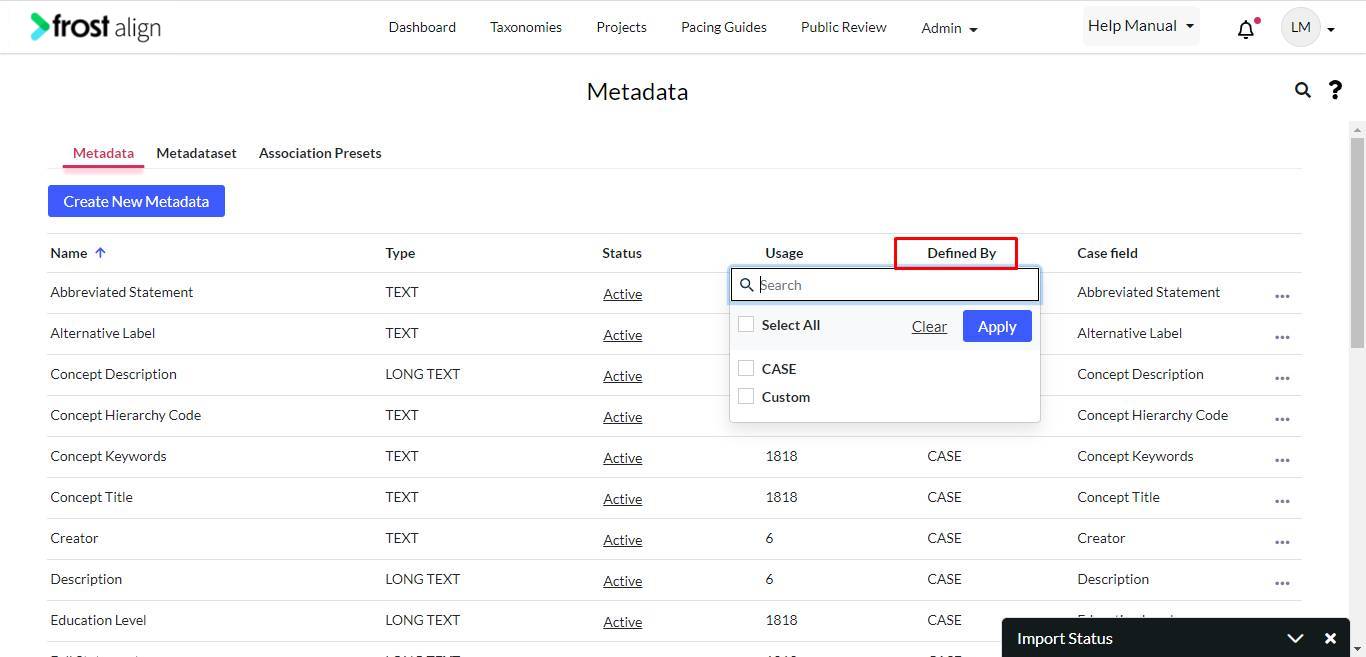The image size is (1366, 657).
Task: Expand the user account dropdown arrow
Action: coord(1331,30)
